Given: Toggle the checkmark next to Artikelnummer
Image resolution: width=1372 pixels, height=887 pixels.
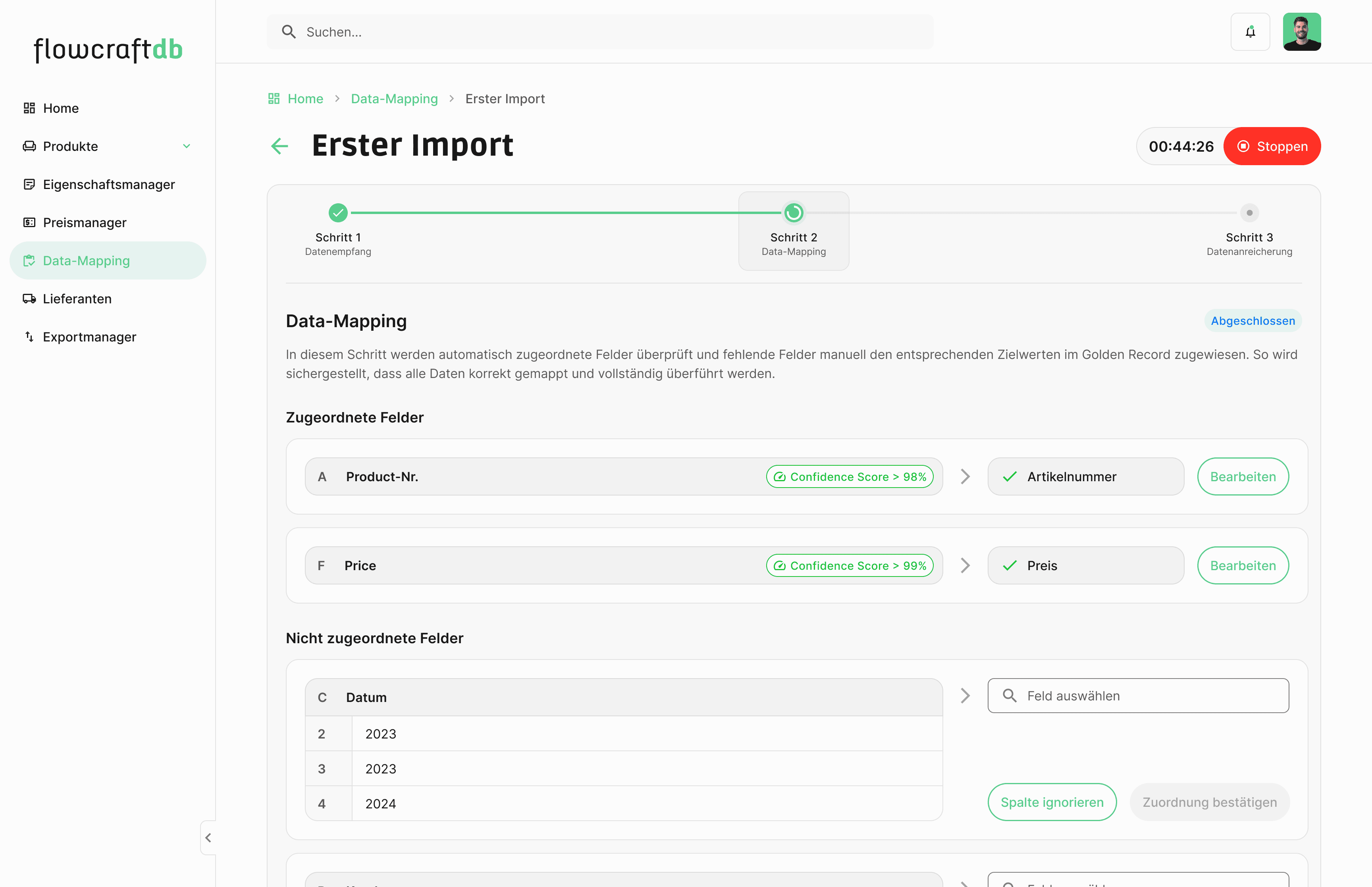Looking at the screenshot, I should [1009, 476].
